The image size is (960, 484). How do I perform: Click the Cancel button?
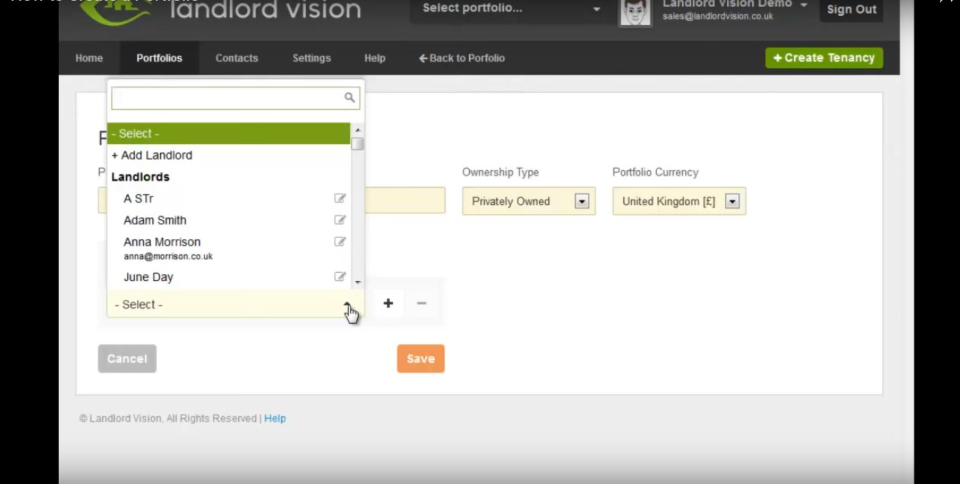click(x=127, y=359)
